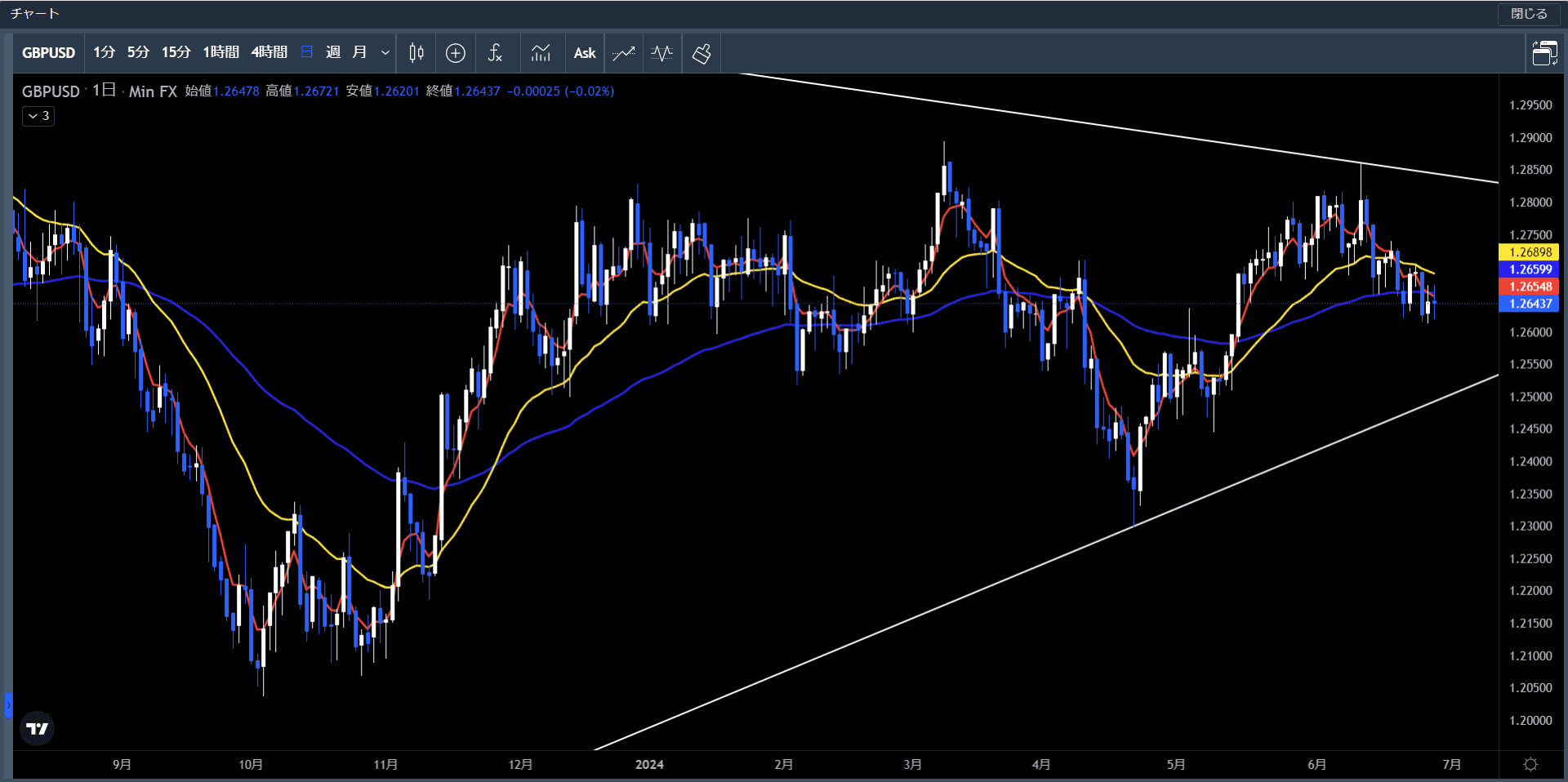The image size is (1568, 782).
Task: Click the 2024 time axis label
Action: (x=649, y=765)
